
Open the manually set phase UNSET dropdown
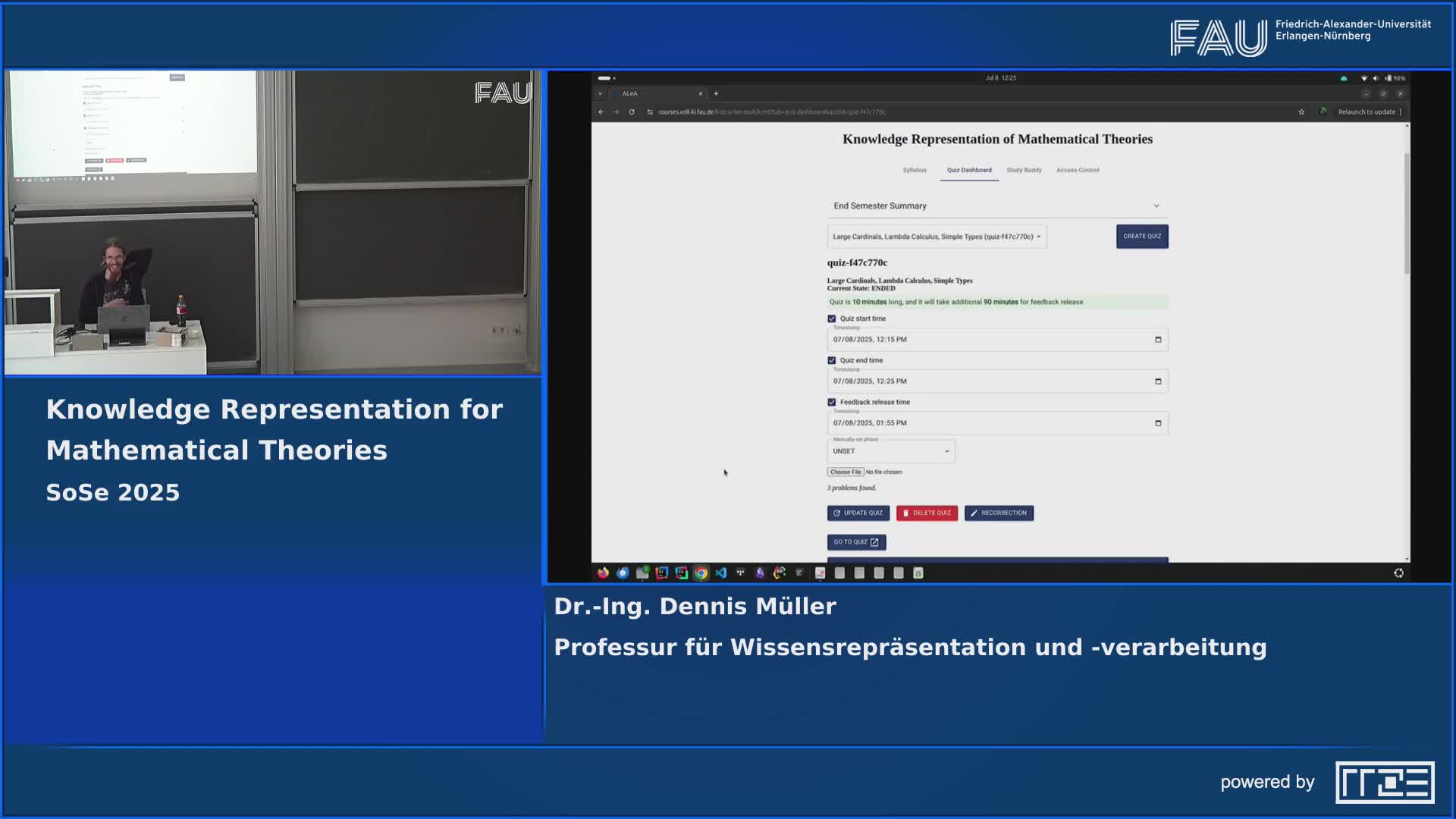click(x=890, y=451)
